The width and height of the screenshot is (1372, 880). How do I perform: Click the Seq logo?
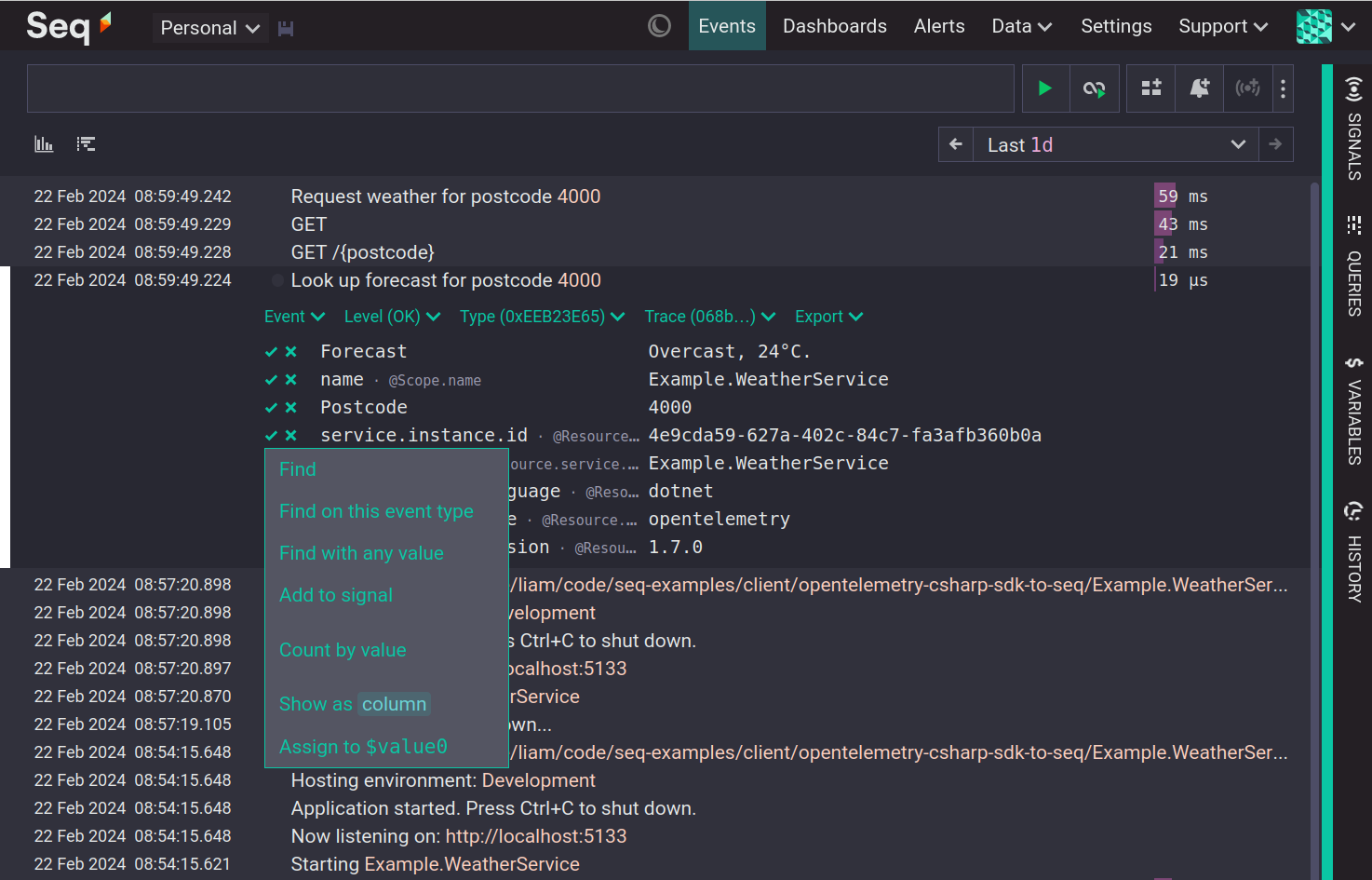[x=69, y=26]
